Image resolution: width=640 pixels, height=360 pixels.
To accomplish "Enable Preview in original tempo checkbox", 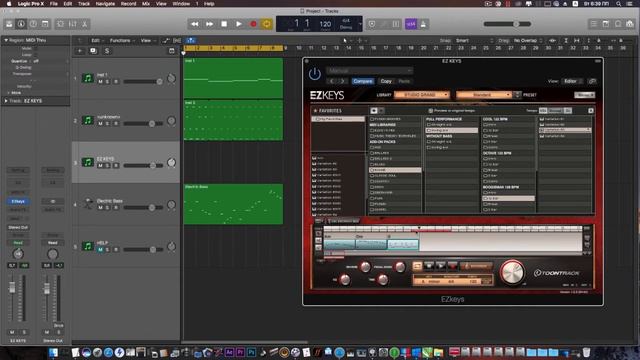I will [x=430, y=111].
